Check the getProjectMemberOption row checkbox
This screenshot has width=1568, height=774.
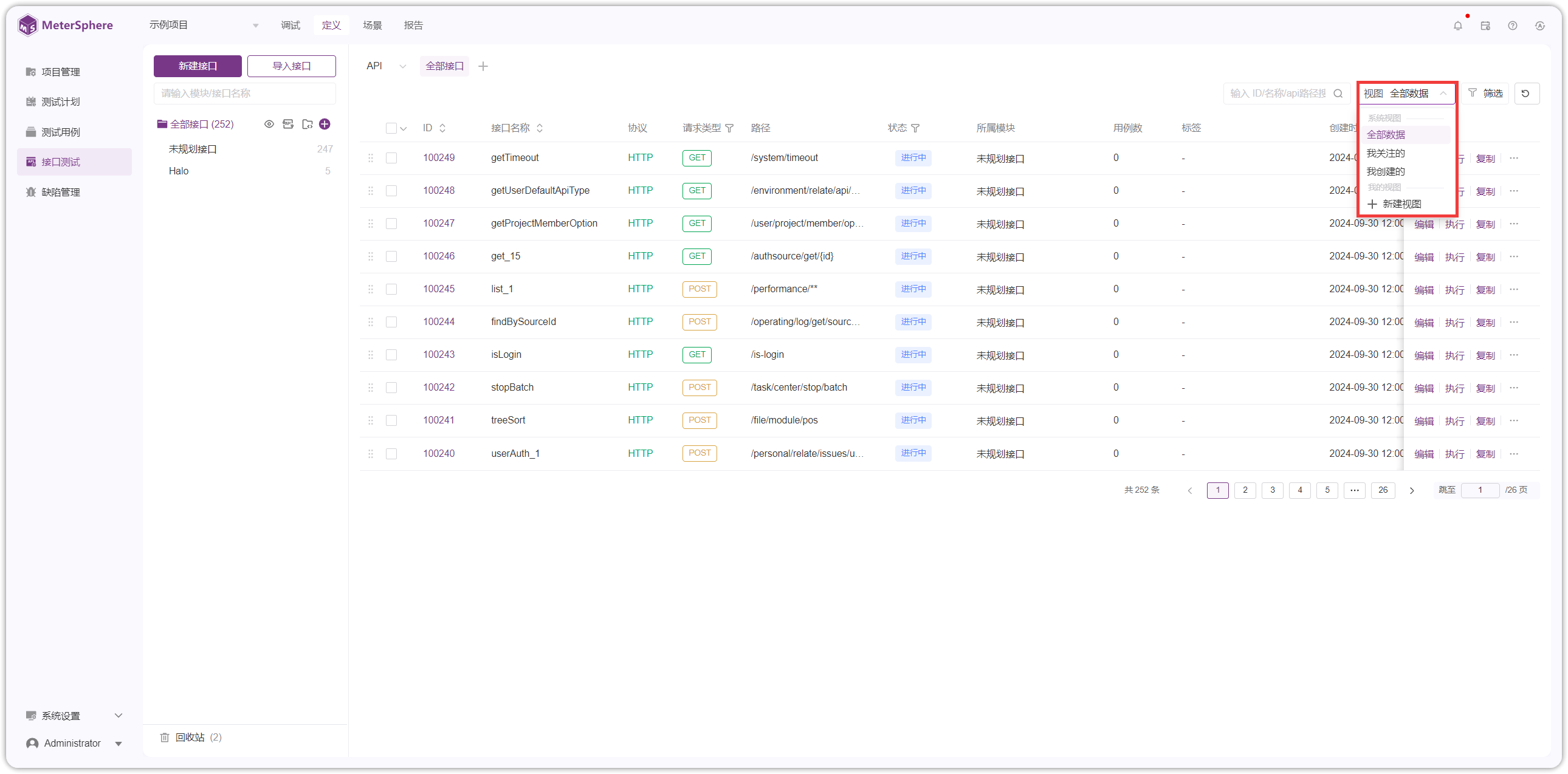point(391,224)
